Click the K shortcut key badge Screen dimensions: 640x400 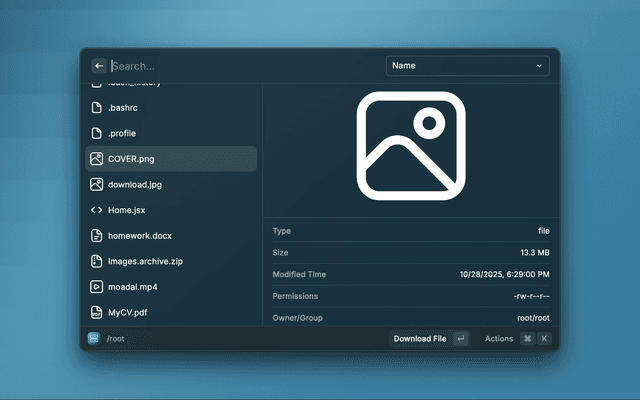coord(545,339)
